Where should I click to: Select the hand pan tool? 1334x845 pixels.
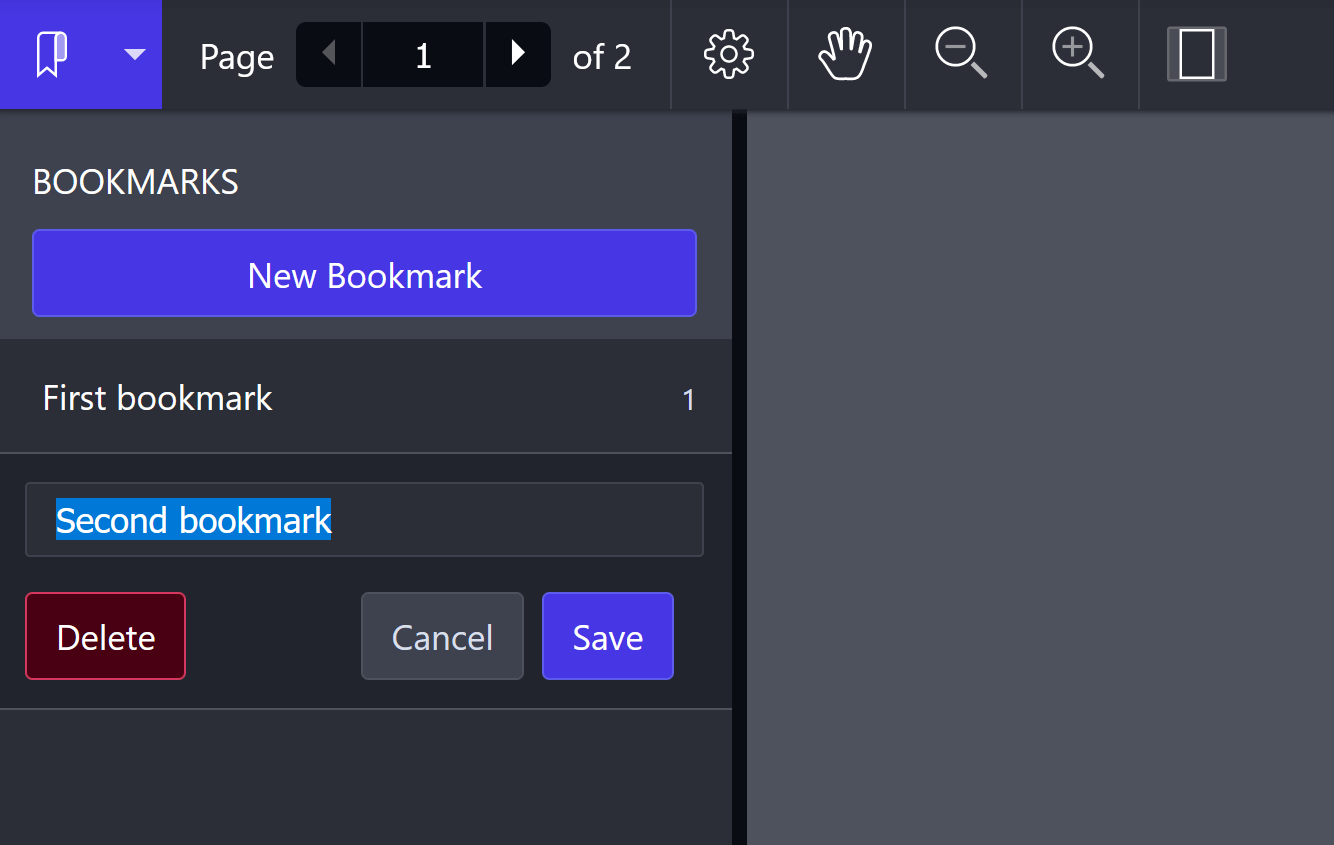pos(846,55)
